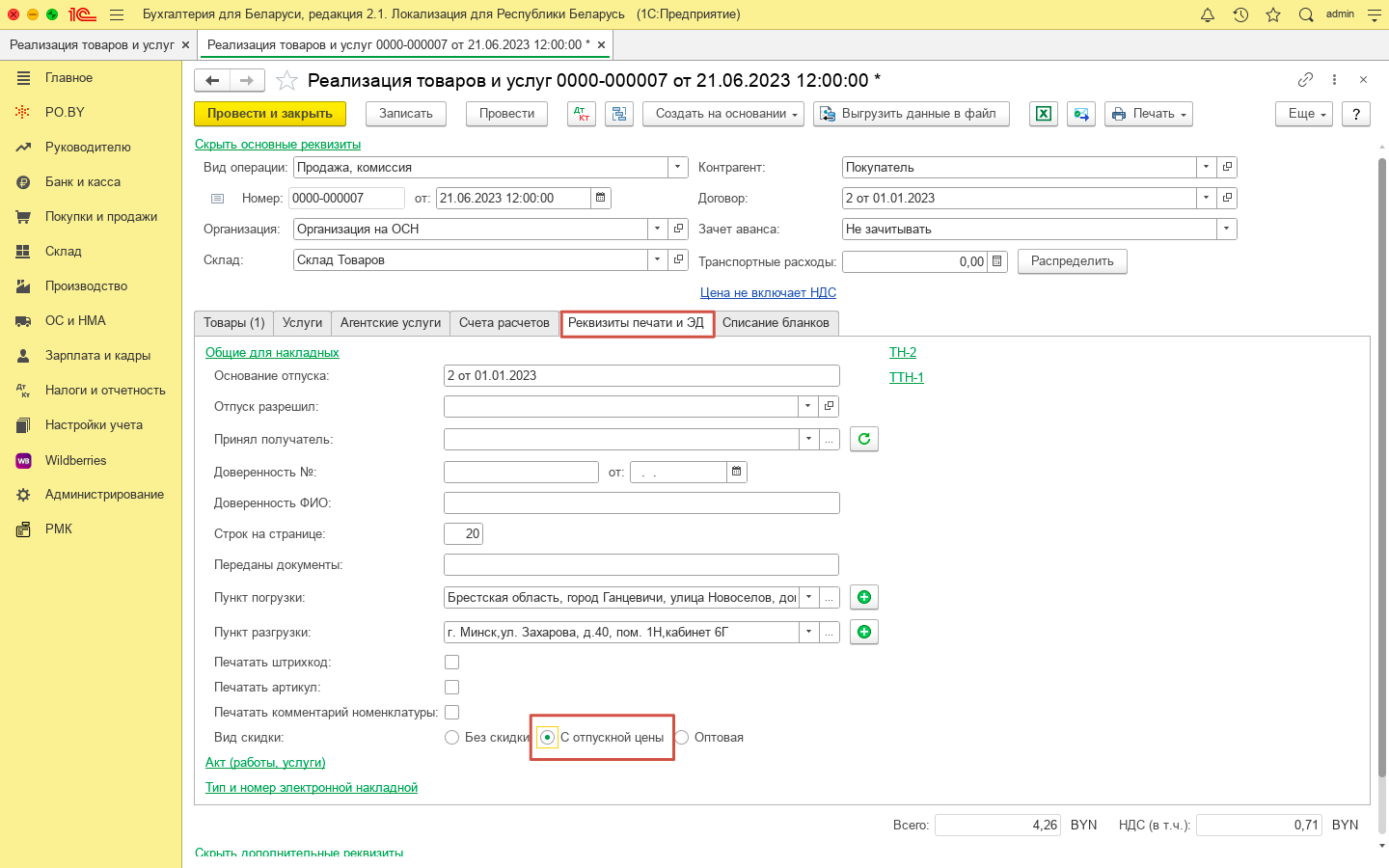Viewport: 1389px width, 868px height.
Task: Expand Зачет аванса dropdown
Action: click(x=1227, y=229)
